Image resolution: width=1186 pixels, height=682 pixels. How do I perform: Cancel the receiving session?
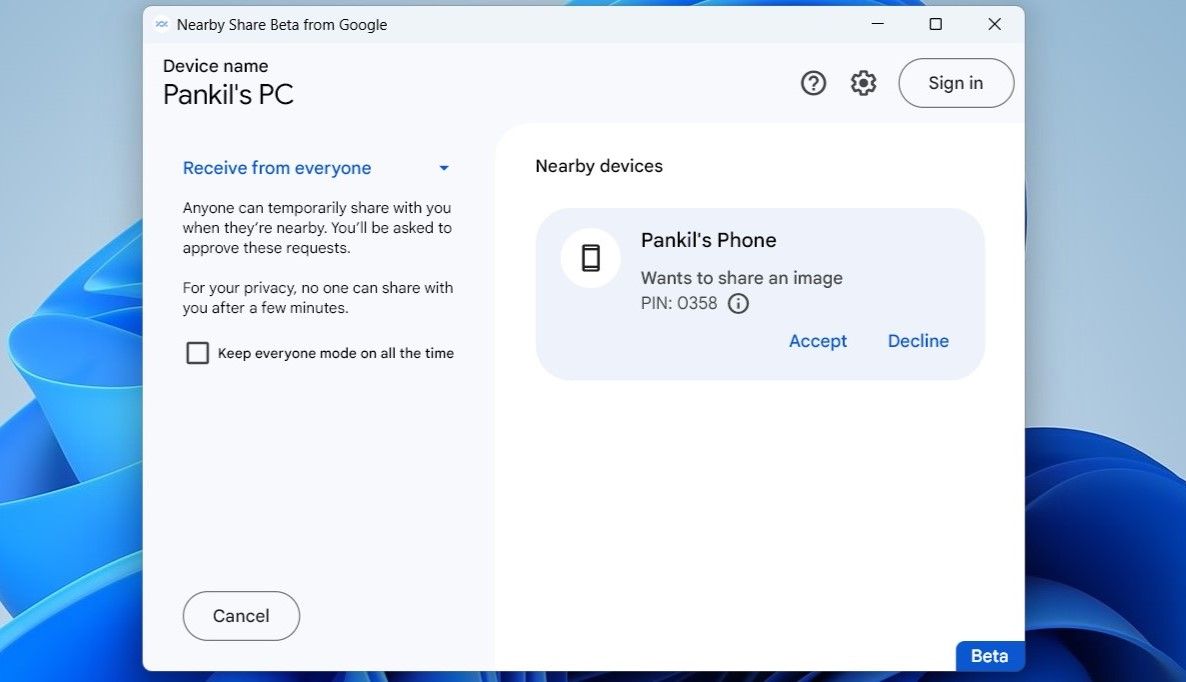(x=240, y=616)
